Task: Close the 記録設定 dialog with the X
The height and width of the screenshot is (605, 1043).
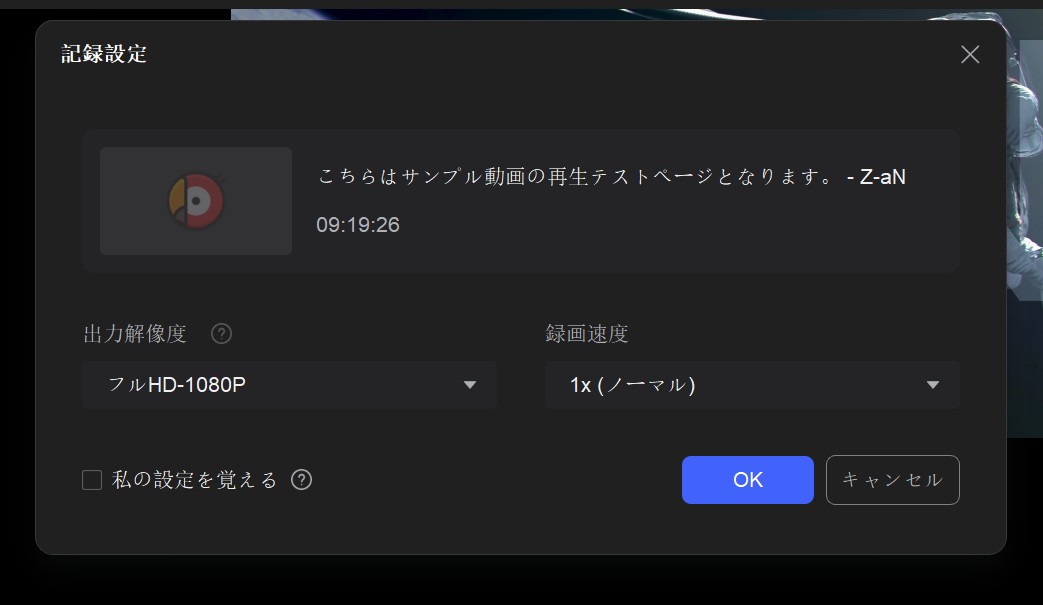Action: pyautogui.click(x=970, y=55)
